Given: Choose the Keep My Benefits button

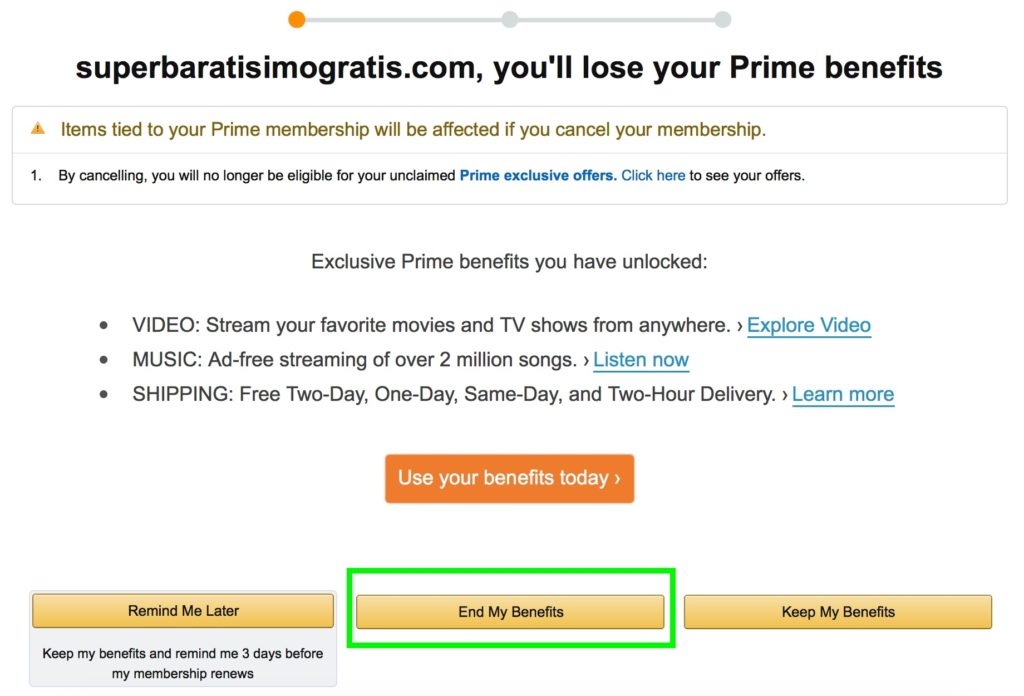Looking at the screenshot, I should pos(838,612).
